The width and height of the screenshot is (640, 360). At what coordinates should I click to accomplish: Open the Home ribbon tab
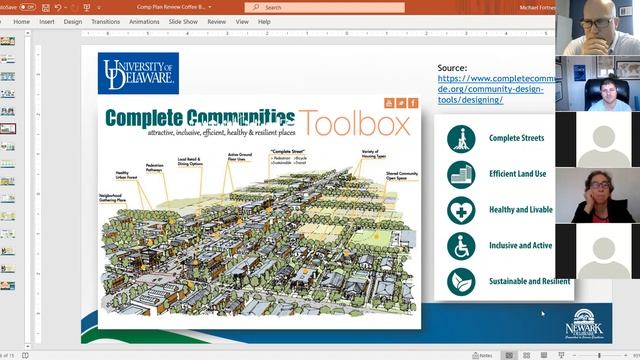point(21,22)
